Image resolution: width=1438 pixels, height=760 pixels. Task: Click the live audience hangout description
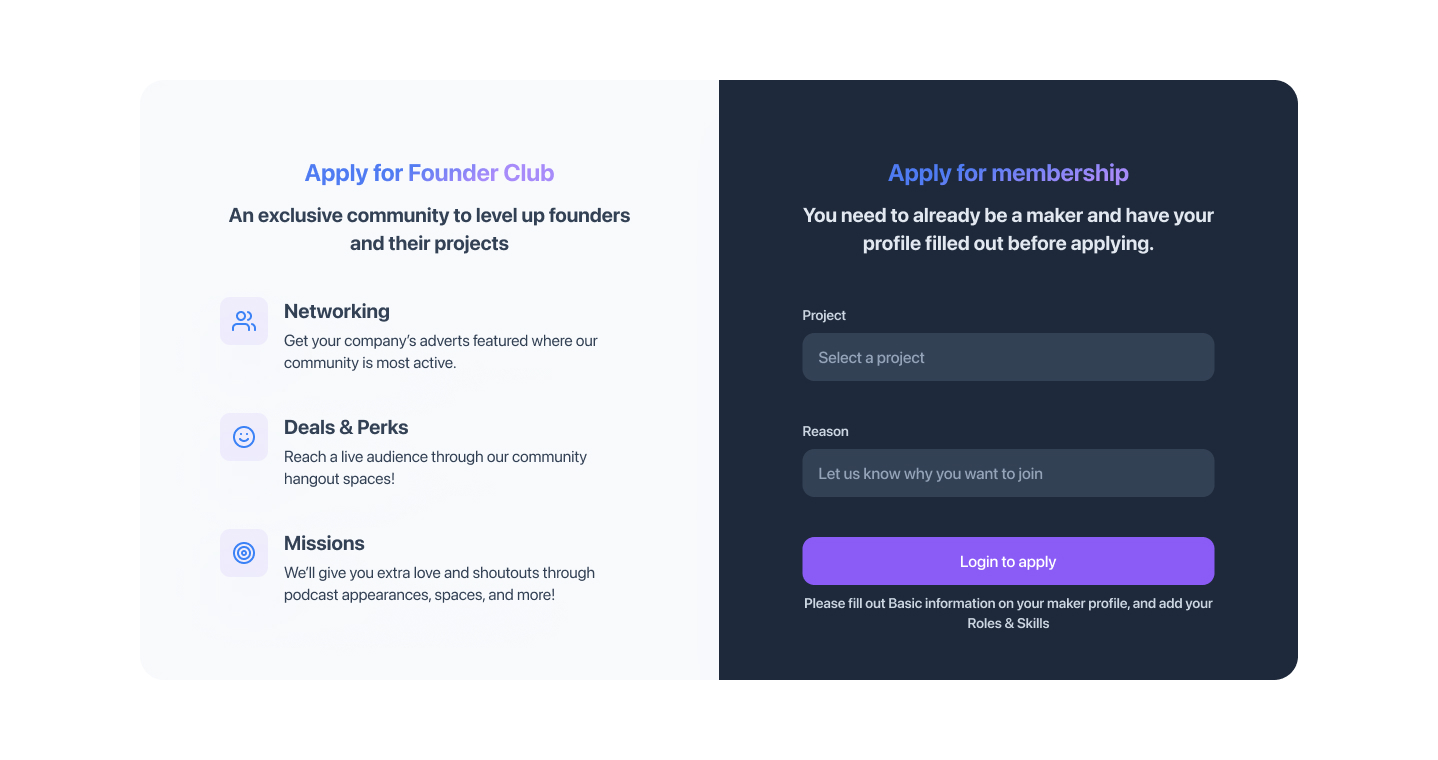[435, 467]
